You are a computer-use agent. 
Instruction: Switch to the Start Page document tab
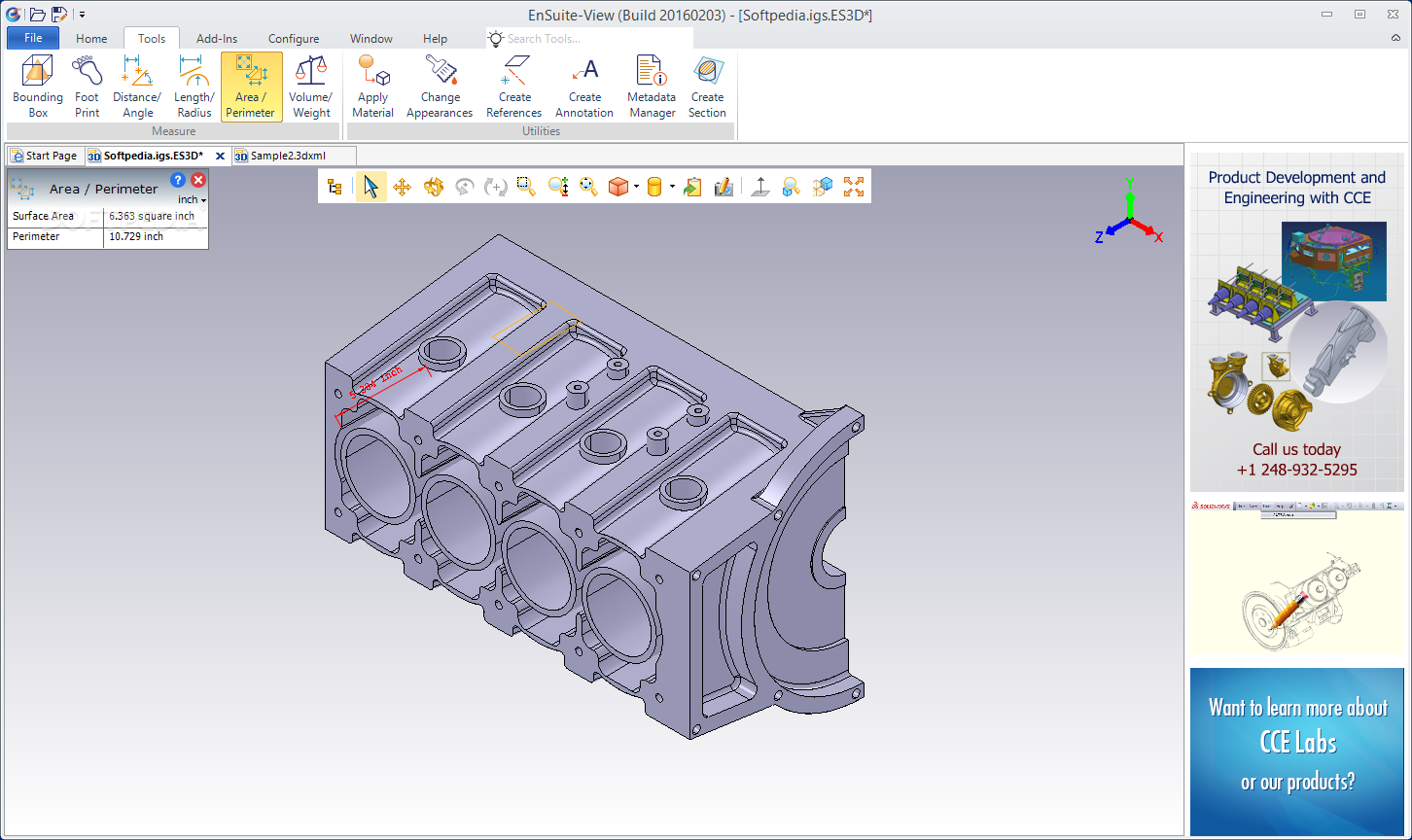click(x=45, y=156)
